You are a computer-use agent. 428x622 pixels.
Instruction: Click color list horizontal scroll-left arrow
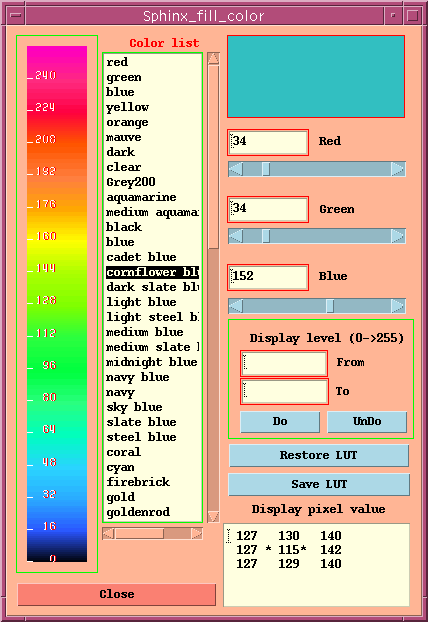tap(109, 534)
